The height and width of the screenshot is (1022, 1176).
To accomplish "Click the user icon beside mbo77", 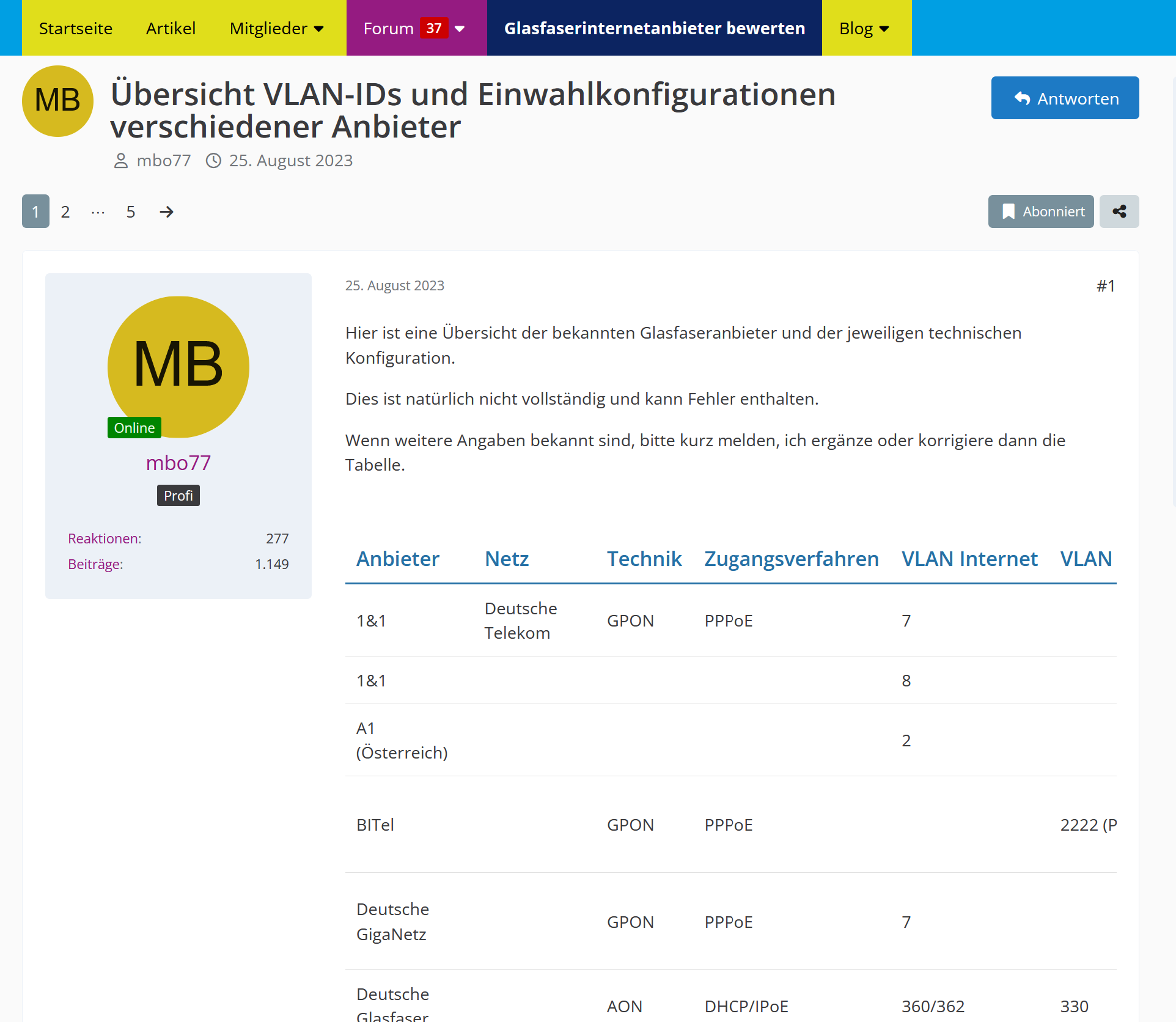I will (121, 161).
